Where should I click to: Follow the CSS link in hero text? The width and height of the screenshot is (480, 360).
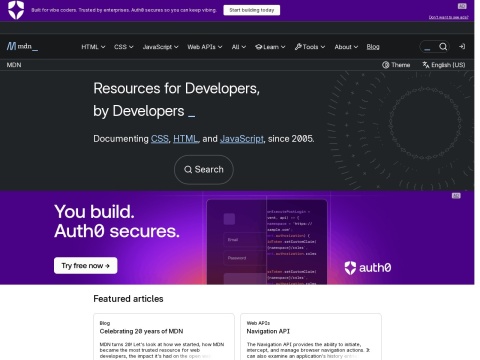tap(160, 139)
